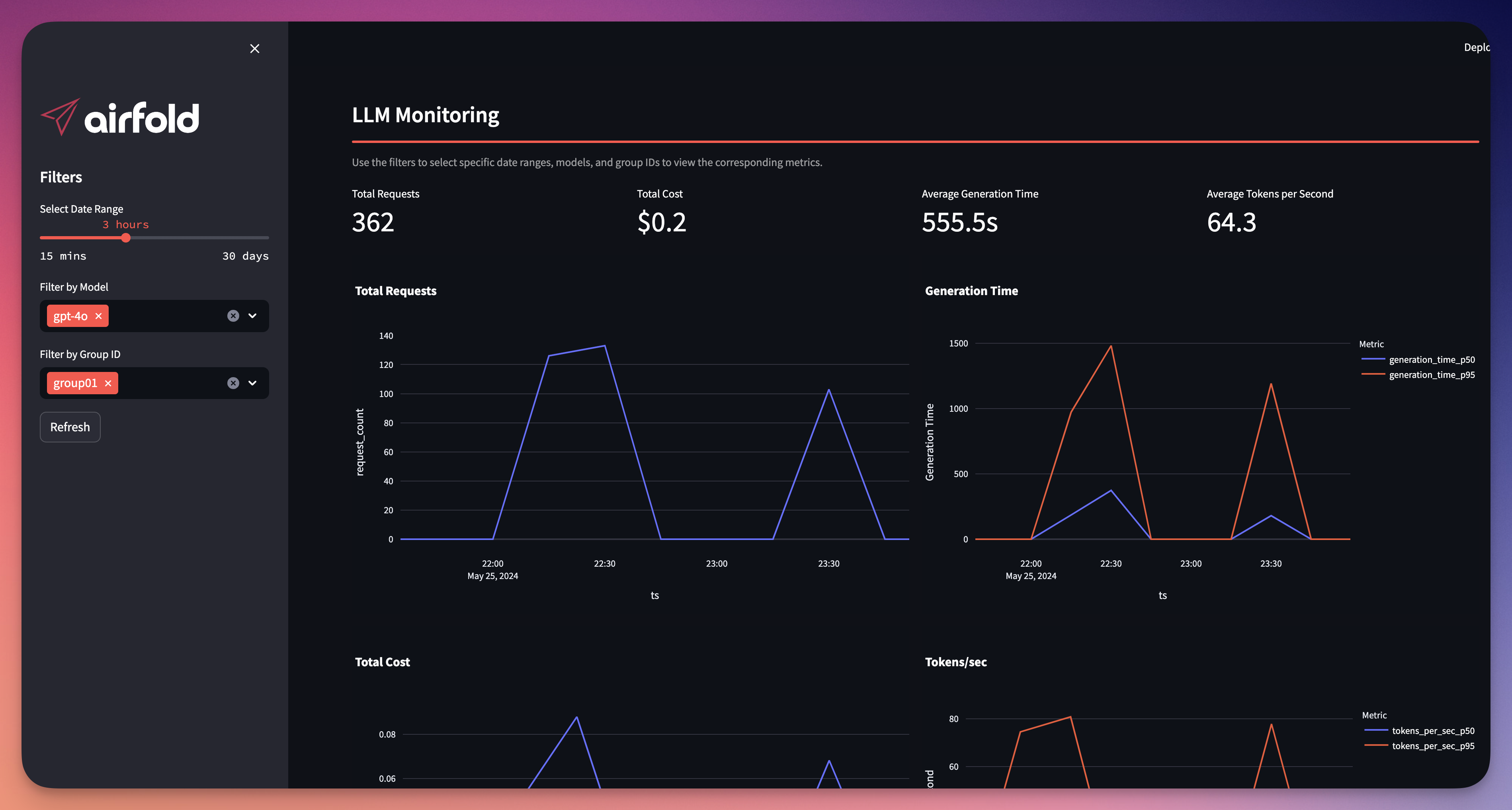This screenshot has height=810, width=1512.
Task: Click the Select Date Range label
Action: [x=82, y=209]
